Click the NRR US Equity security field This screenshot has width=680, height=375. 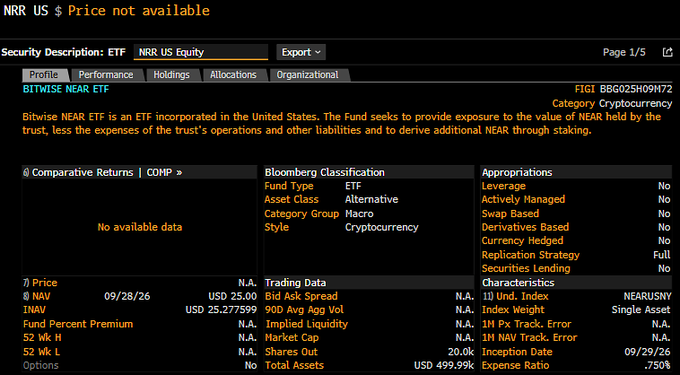(201, 52)
